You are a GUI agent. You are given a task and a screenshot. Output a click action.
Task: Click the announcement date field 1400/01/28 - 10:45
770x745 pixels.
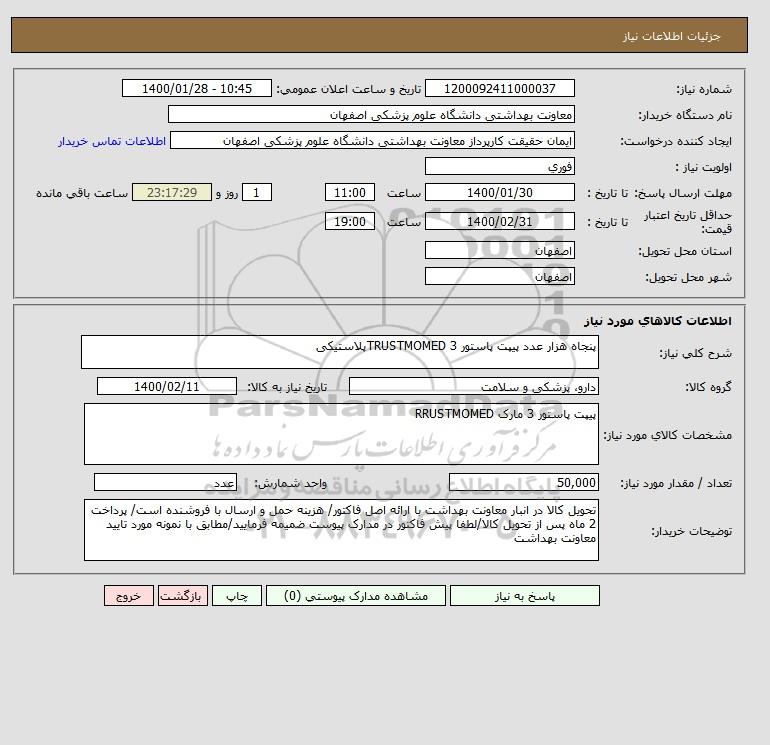pyautogui.click(x=196, y=88)
